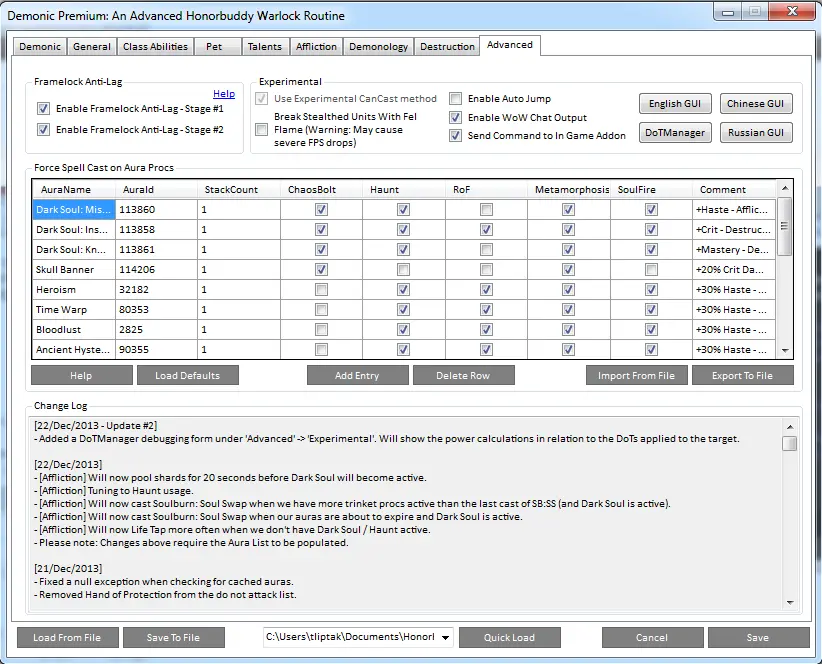Click the Comment column header
Image resolution: width=822 pixels, height=664 pixels.
pyautogui.click(x=734, y=190)
